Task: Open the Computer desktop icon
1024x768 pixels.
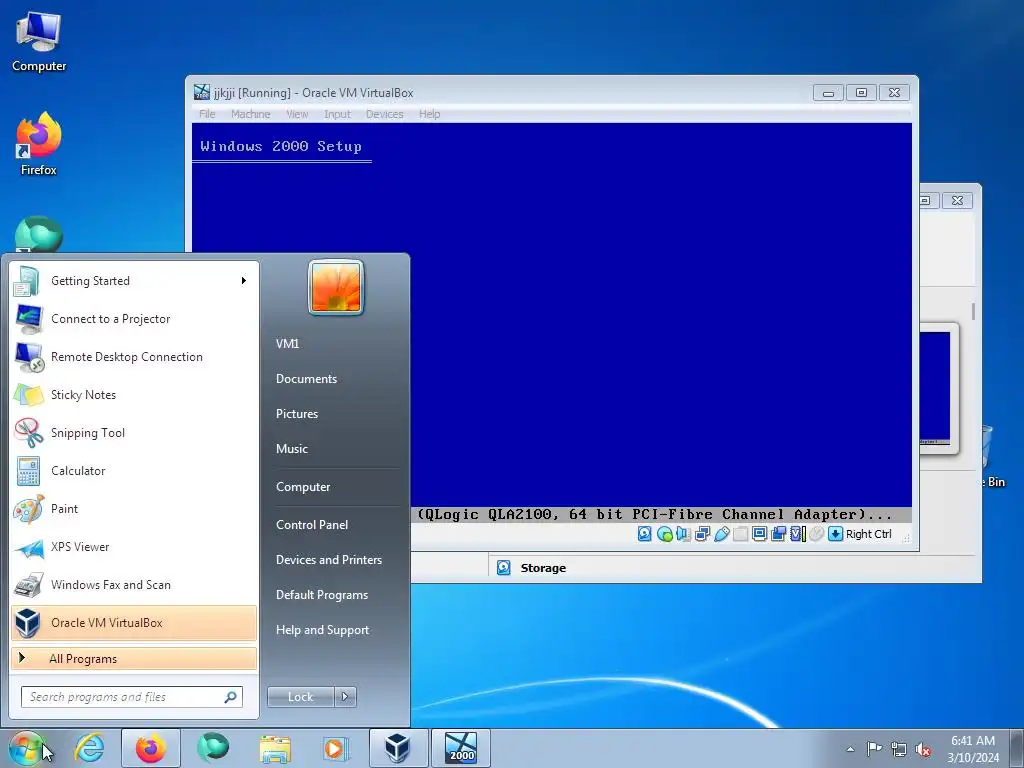Action: click(x=39, y=42)
